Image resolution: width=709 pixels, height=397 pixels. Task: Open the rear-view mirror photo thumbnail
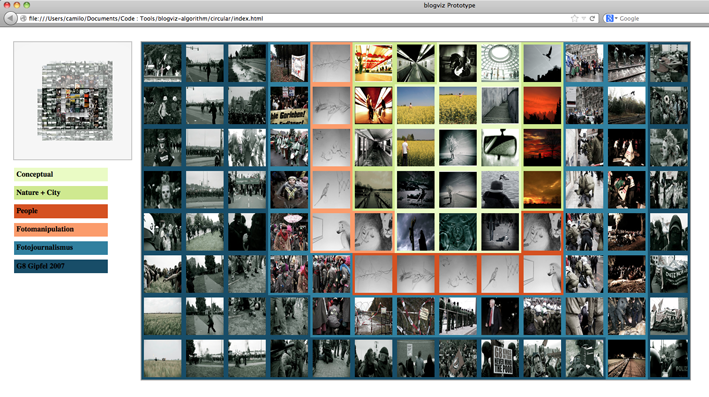pyautogui.click(x=500, y=147)
